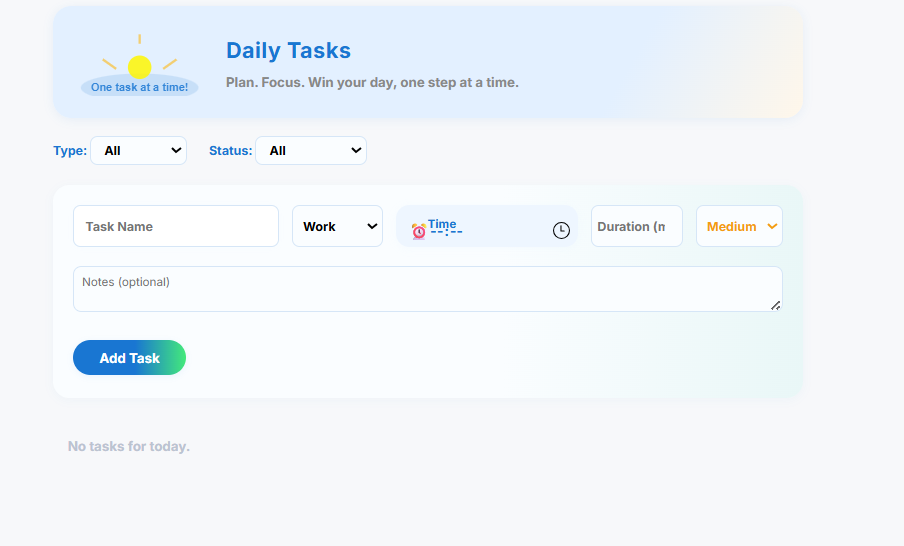Screen dimensions: 904x546
Task: Click the 'Status:' label
Action: pos(230,151)
